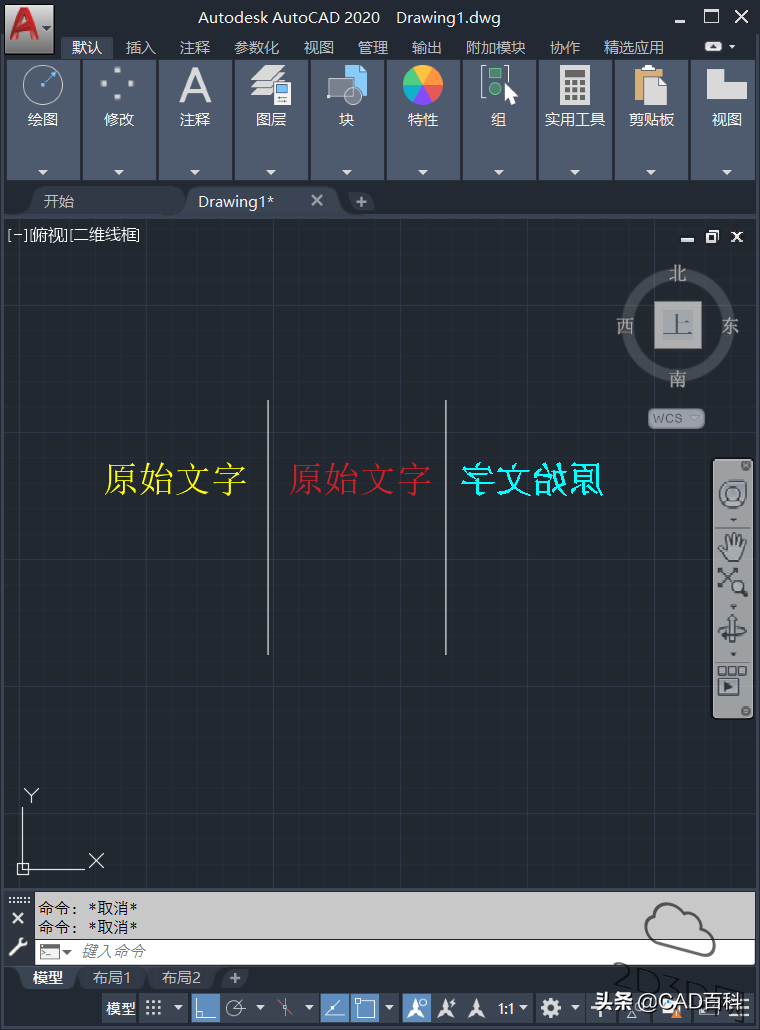Open the Group (组) panel icon

499,85
